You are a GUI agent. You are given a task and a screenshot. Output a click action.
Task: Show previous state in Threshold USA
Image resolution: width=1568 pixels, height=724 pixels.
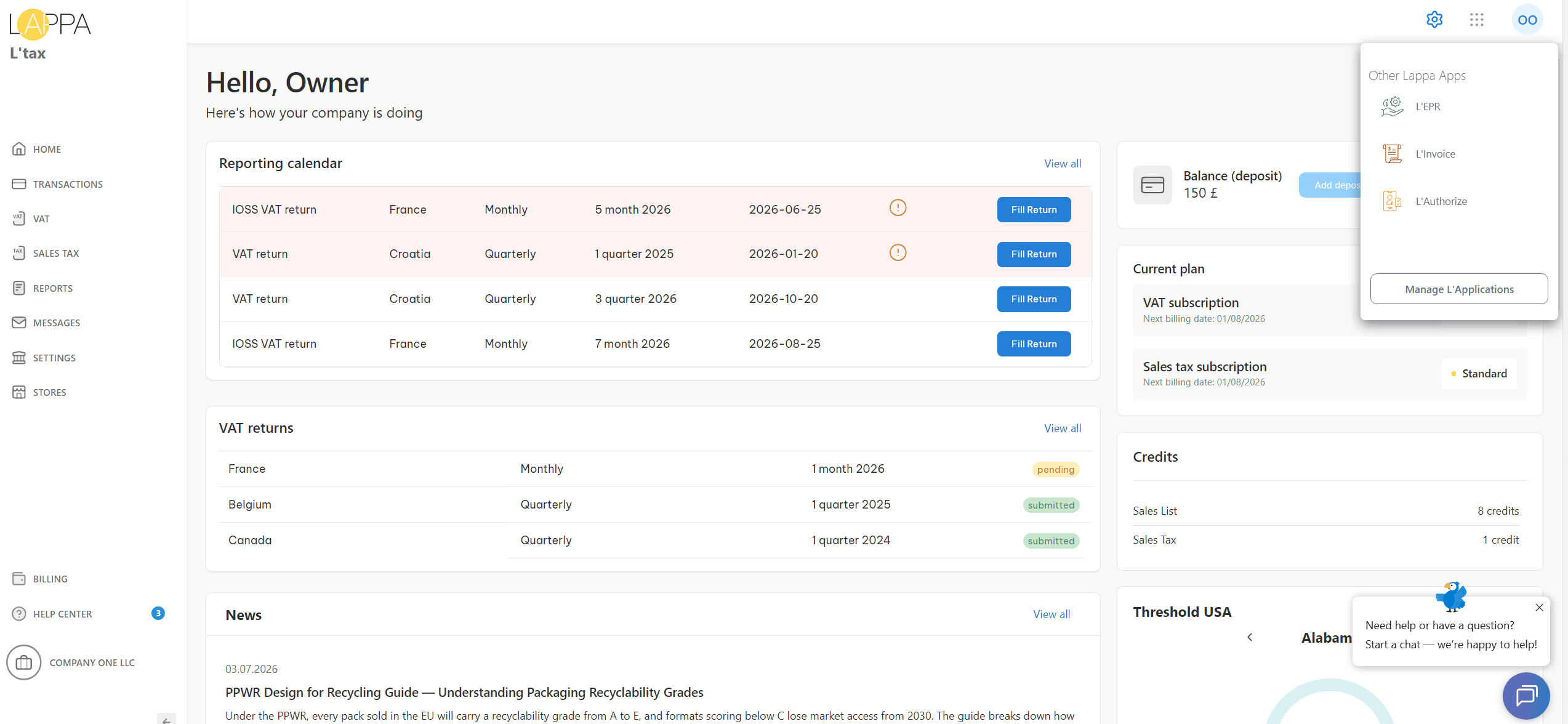(1250, 637)
